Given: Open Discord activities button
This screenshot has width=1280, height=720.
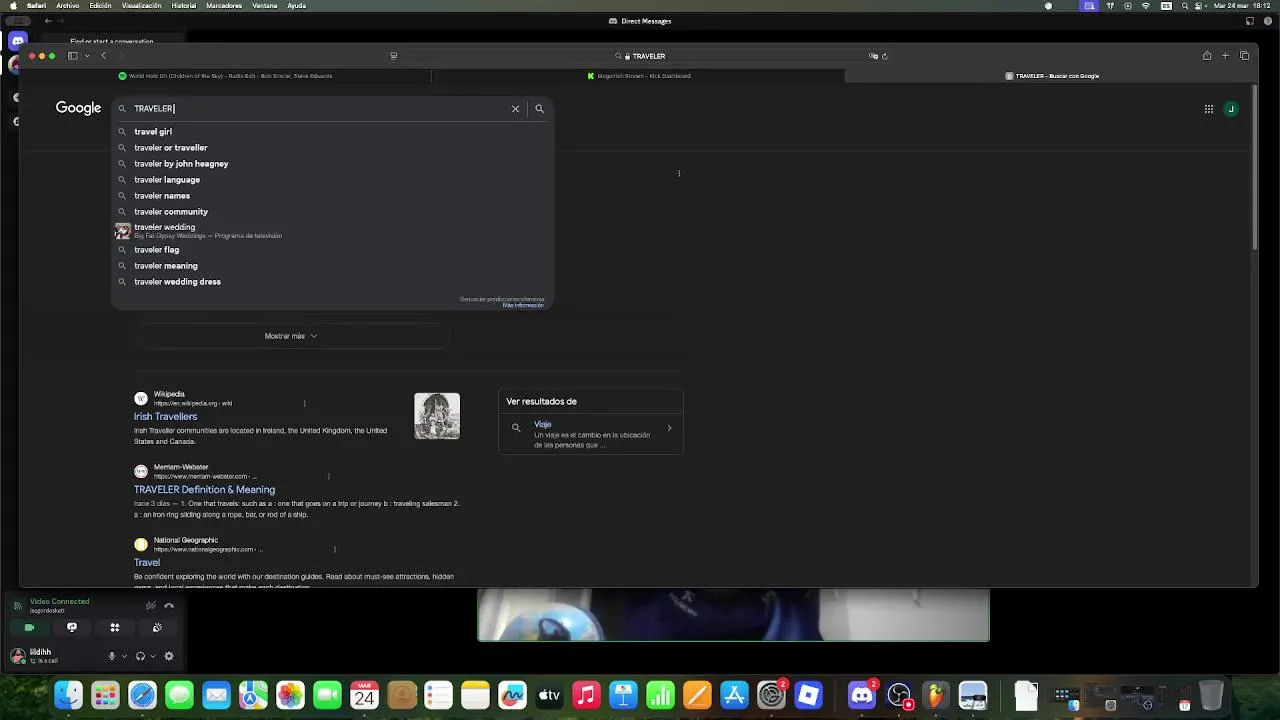Looking at the screenshot, I should pos(115,628).
